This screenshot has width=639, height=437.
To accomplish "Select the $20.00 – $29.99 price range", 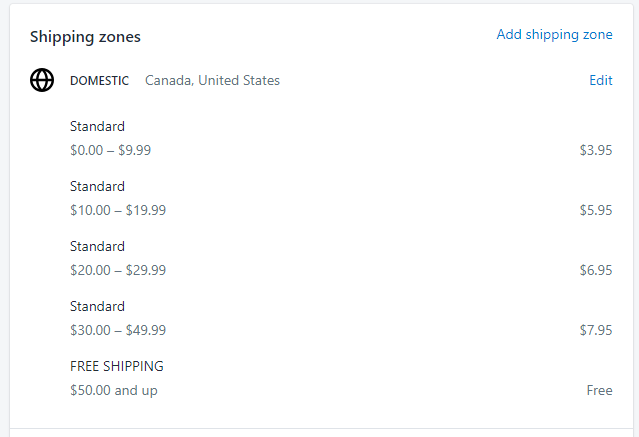I will click(x=118, y=270).
